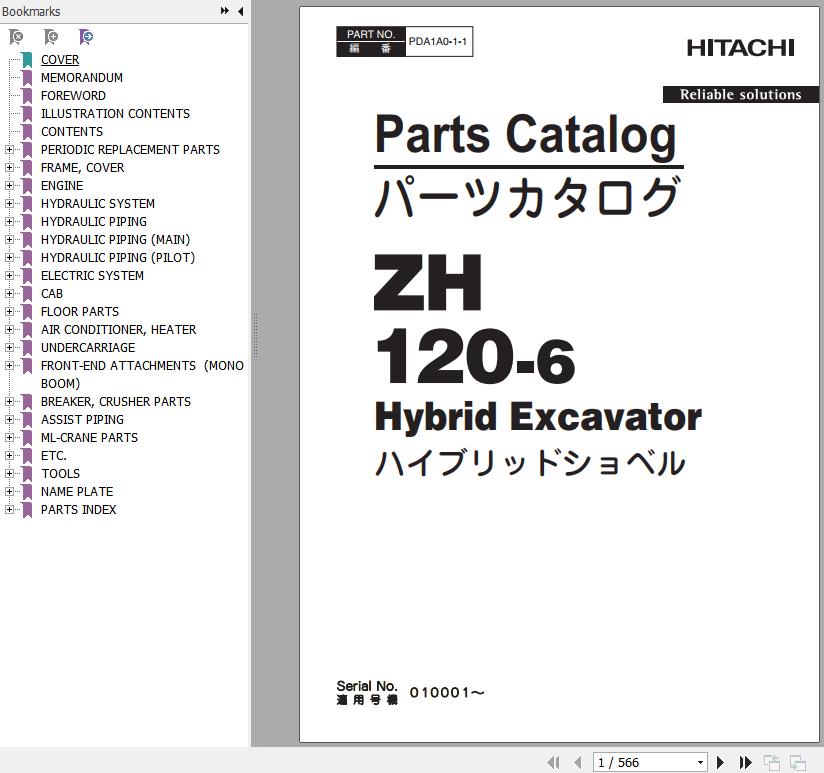Open the FOREWORD bookmark
Image resolution: width=824 pixels, height=773 pixels.
pyautogui.click(x=73, y=96)
